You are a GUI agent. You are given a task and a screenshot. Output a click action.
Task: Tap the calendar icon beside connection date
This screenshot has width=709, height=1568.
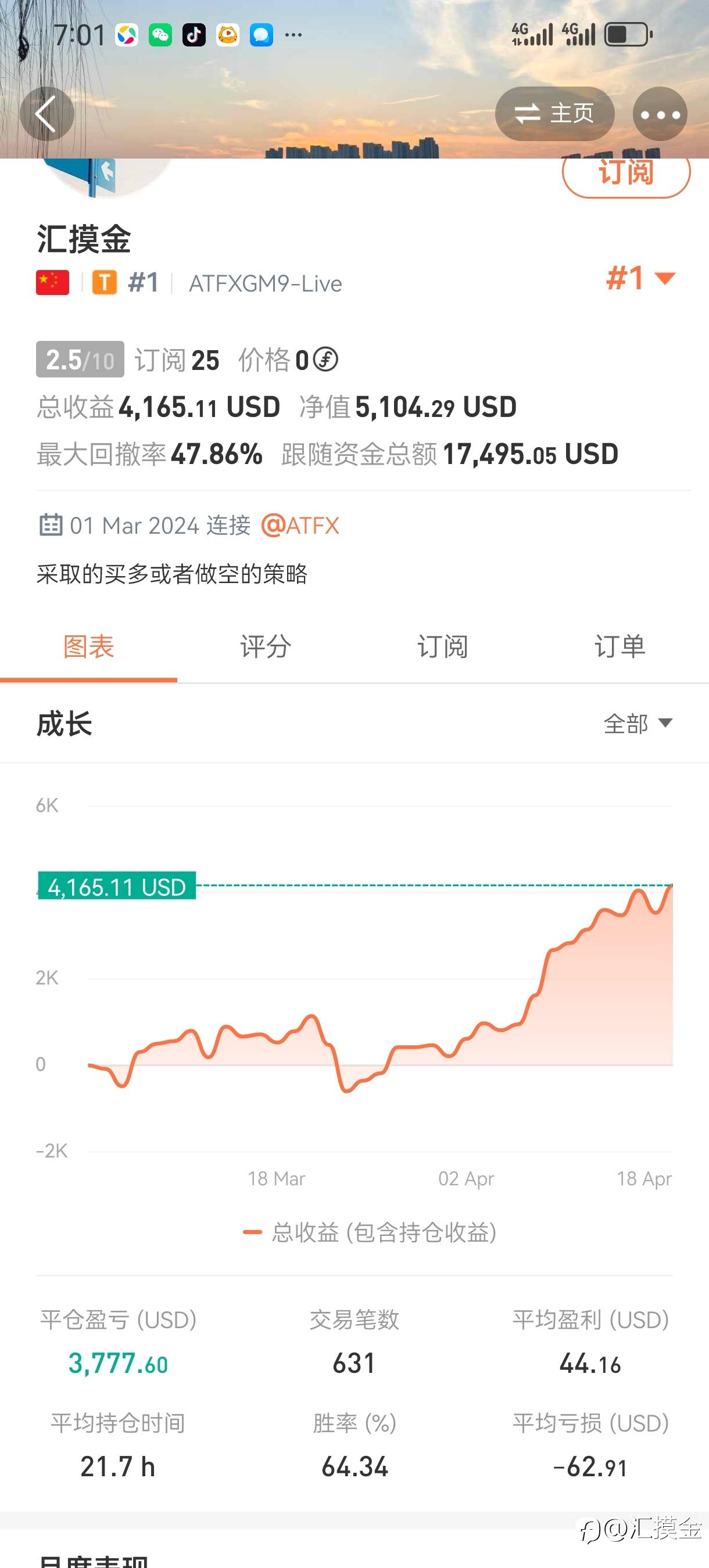51,524
